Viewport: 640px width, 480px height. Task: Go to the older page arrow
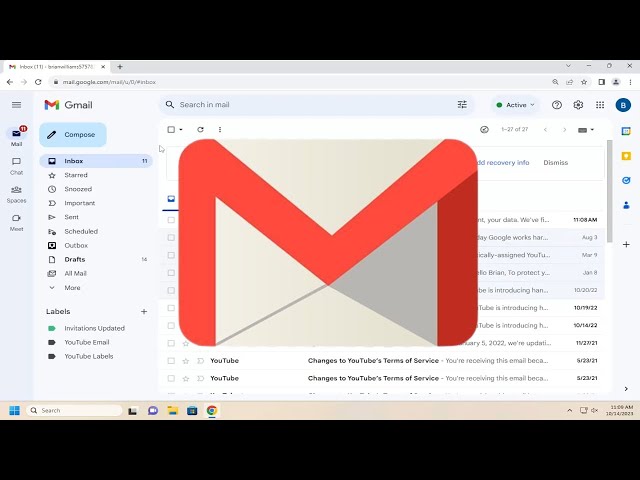(564, 130)
